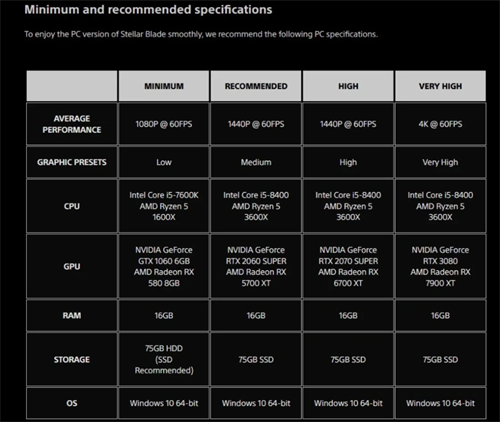The height and width of the screenshot is (422, 500).
Task: Click the CPU row label
Action: click(72, 206)
